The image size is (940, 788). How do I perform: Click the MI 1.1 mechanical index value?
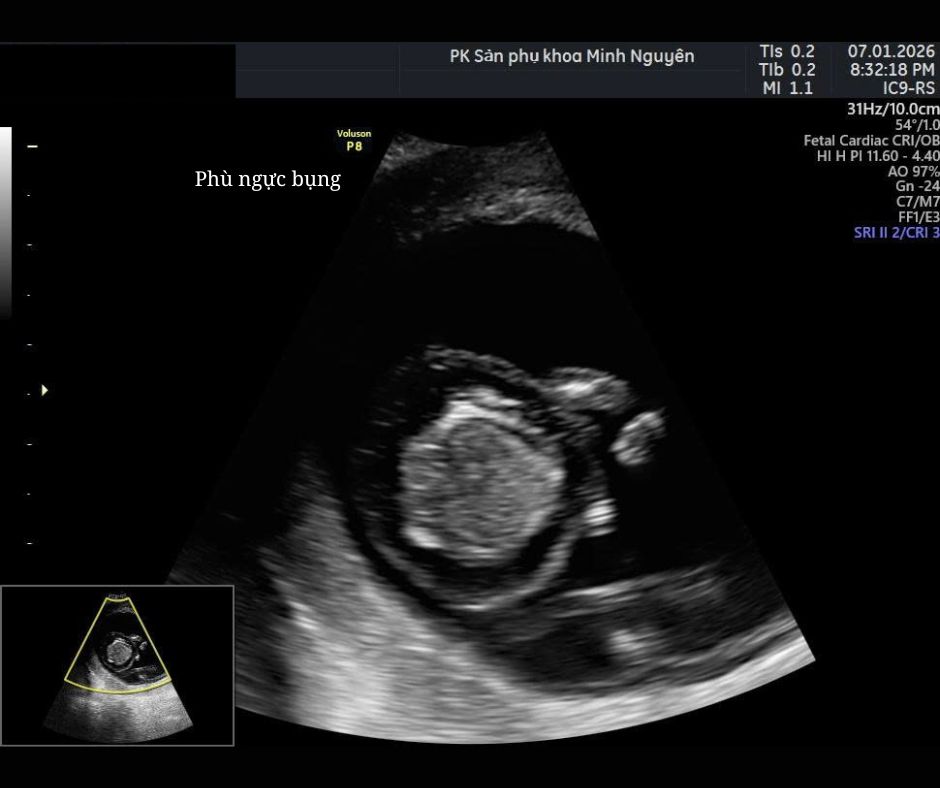pos(787,88)
